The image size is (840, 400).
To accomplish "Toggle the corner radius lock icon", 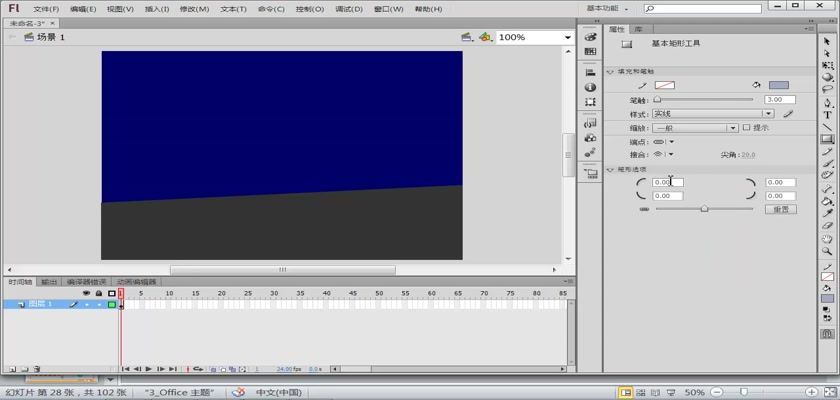I will 644,209.
